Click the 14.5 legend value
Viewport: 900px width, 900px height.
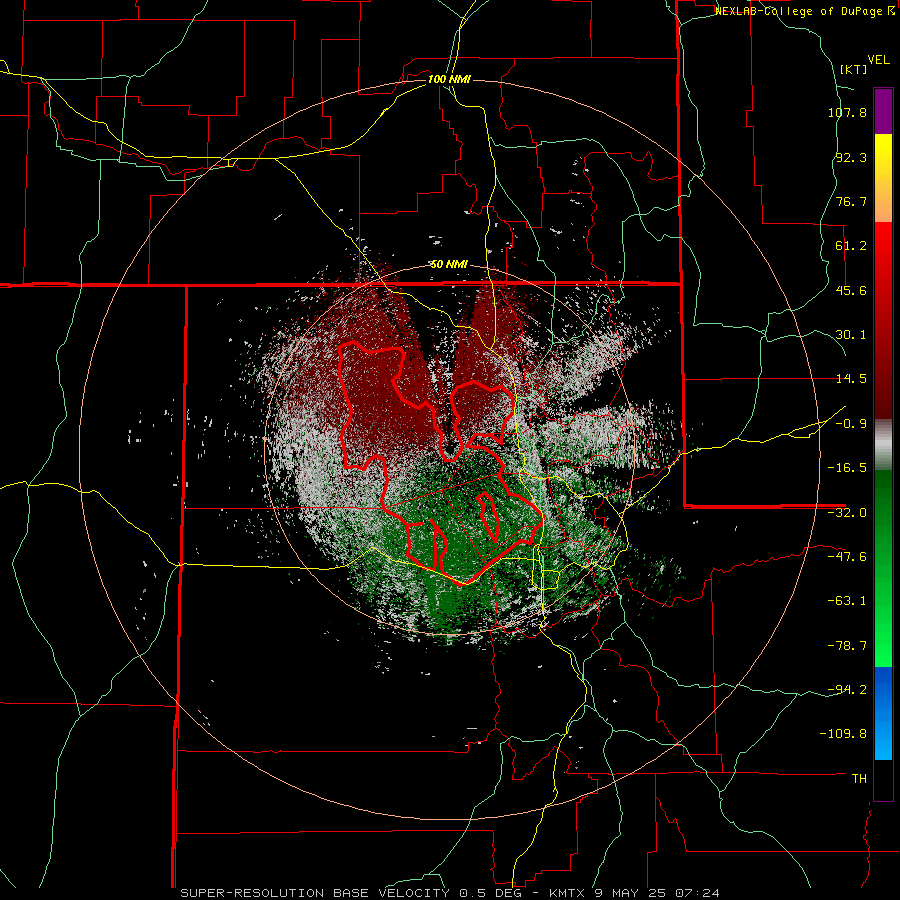pos(851,379)
